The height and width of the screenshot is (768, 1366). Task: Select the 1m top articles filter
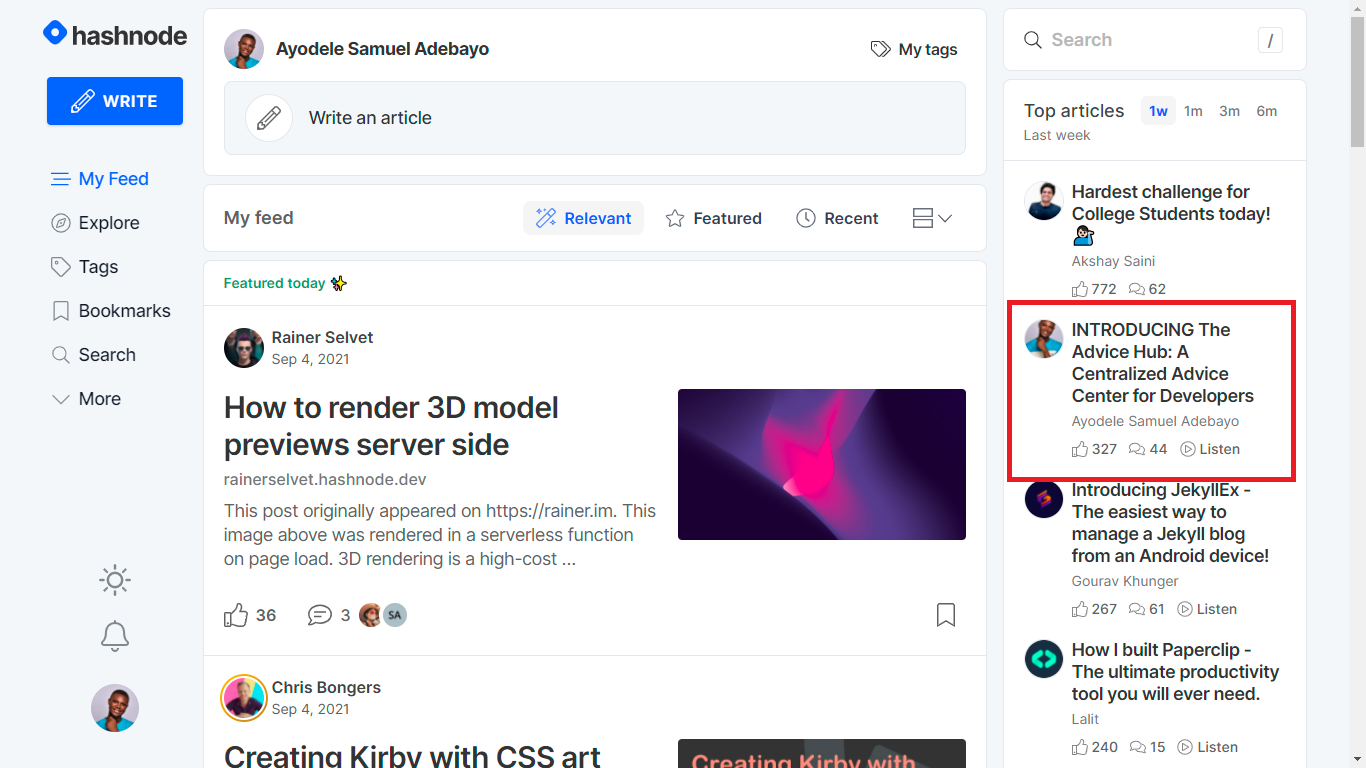(x=1193, y=111)
